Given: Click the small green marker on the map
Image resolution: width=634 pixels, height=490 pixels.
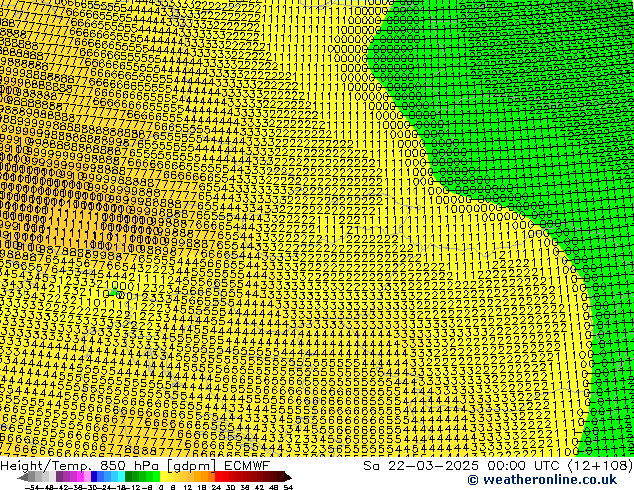Looking at the screenshot, I should click(x=114, y=291).
